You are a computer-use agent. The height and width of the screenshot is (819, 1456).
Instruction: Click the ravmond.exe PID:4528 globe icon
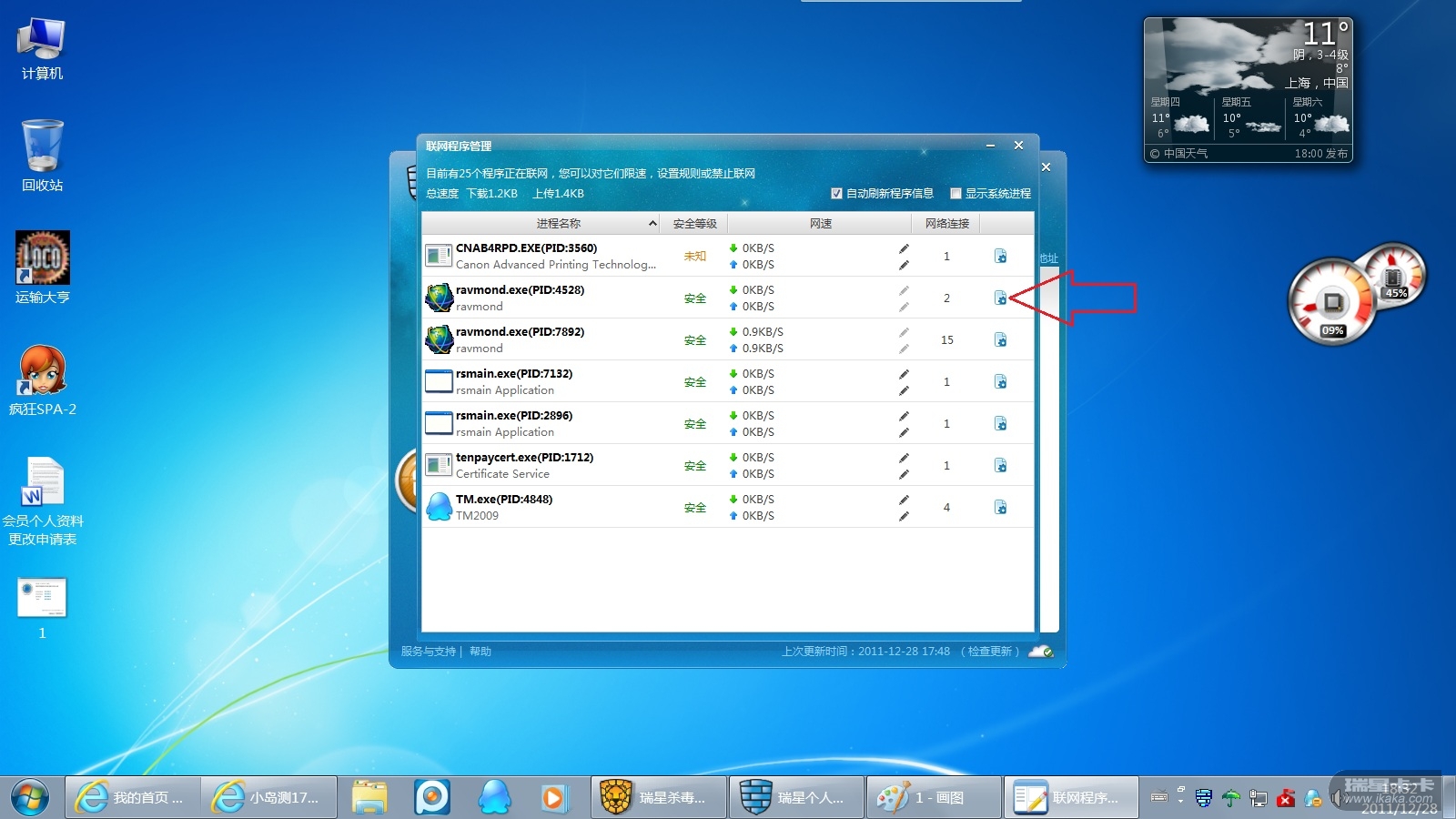(x=440, y=298)
